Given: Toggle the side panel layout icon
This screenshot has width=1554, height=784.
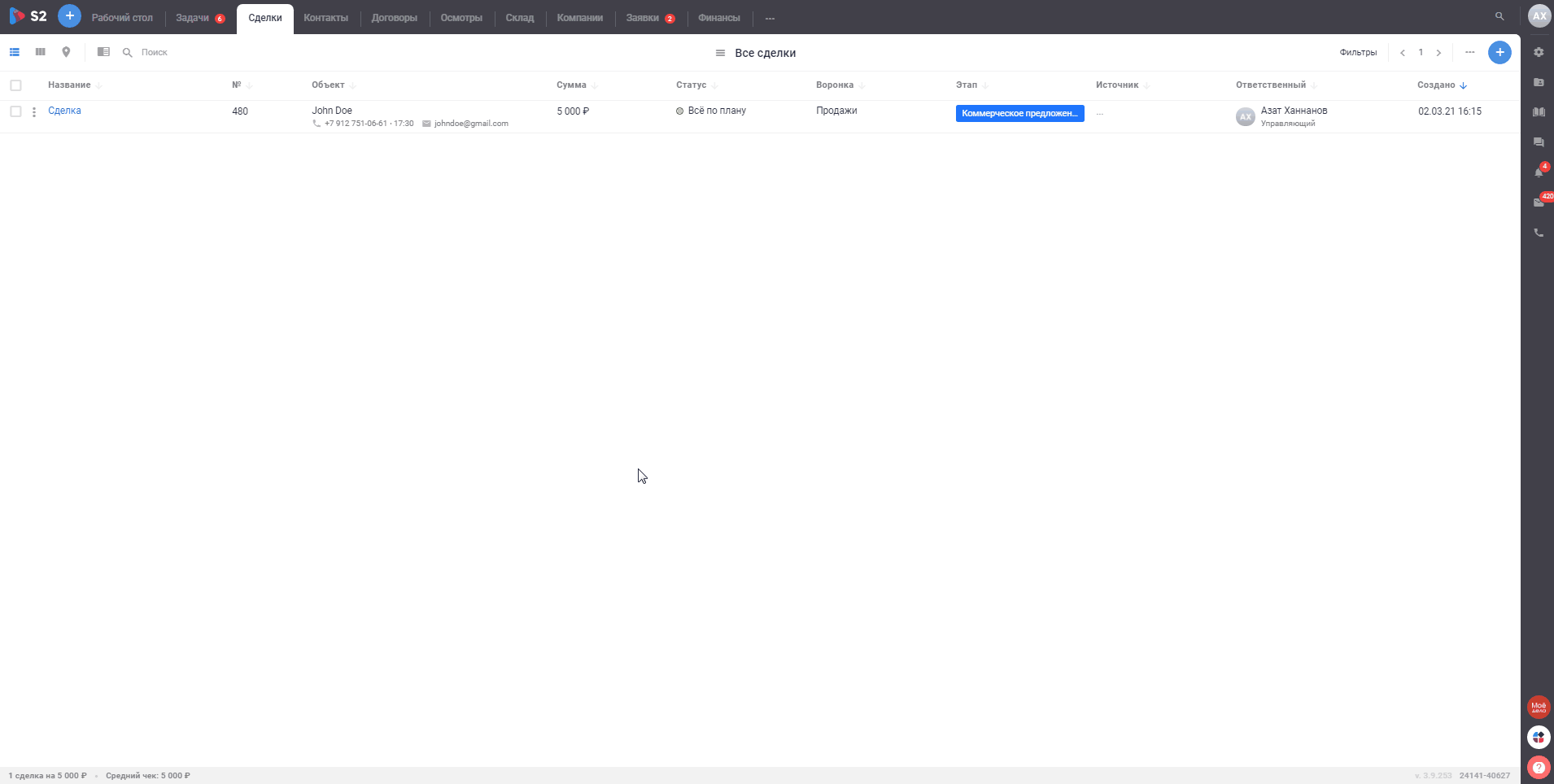Looking at the screenshot, I should [103, 52].
